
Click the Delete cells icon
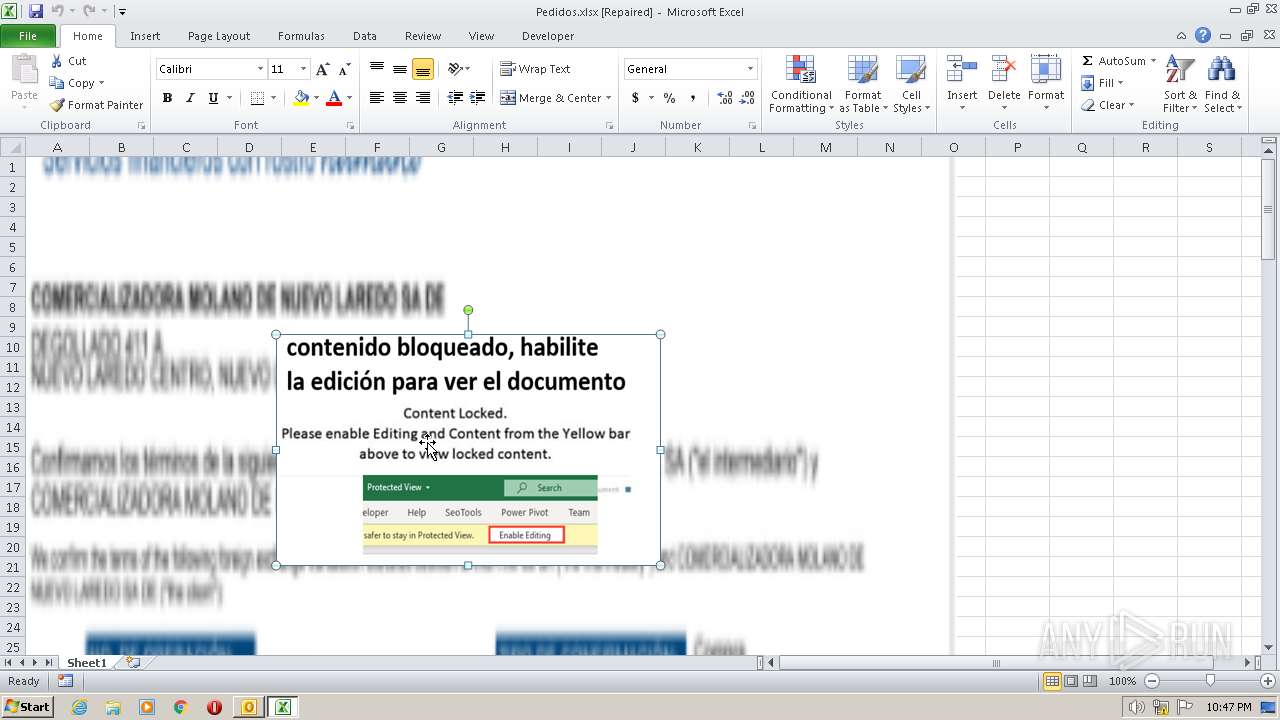point(1003,70)
